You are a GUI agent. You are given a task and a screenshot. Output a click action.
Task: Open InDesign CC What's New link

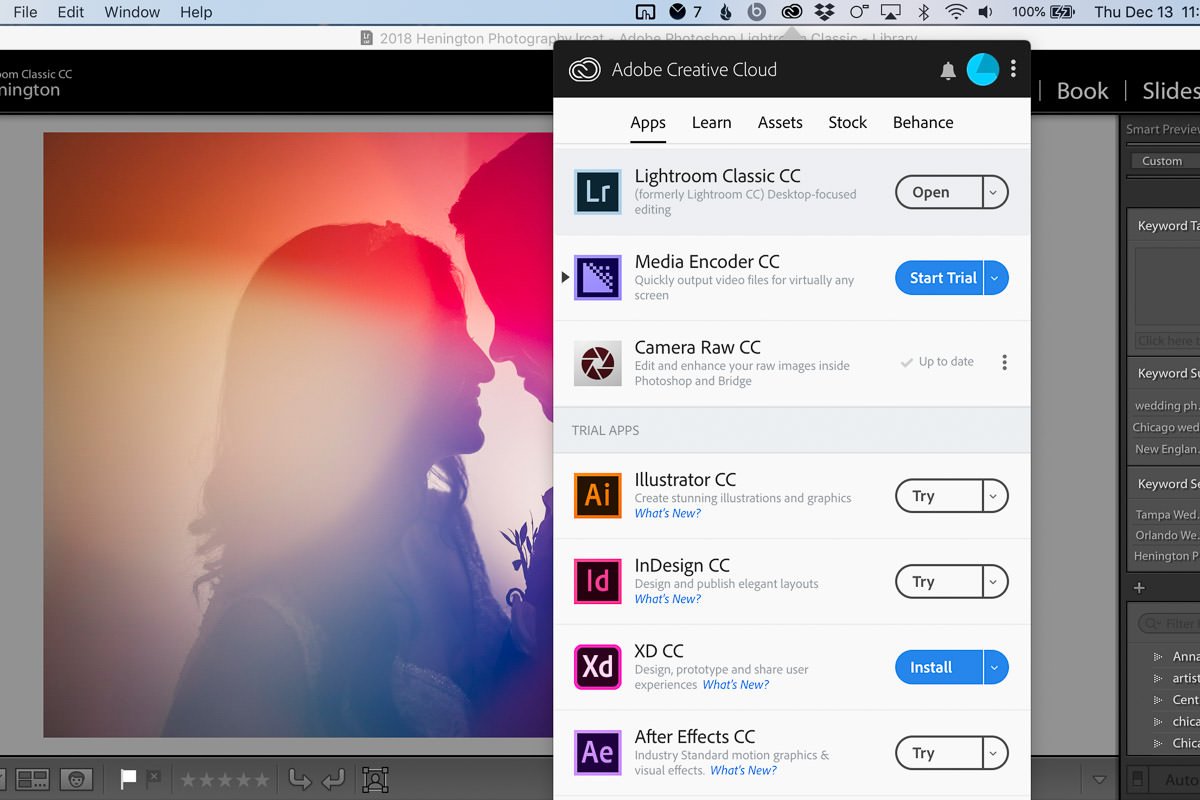coord(668,599)
